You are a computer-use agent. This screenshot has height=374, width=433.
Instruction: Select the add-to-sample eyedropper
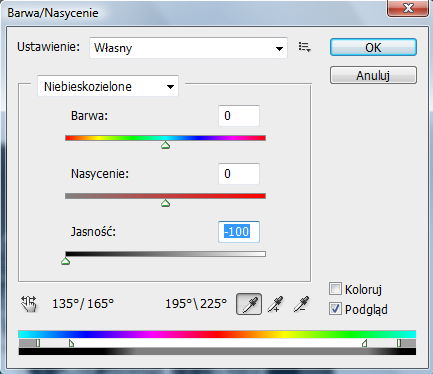pos(275,304)
